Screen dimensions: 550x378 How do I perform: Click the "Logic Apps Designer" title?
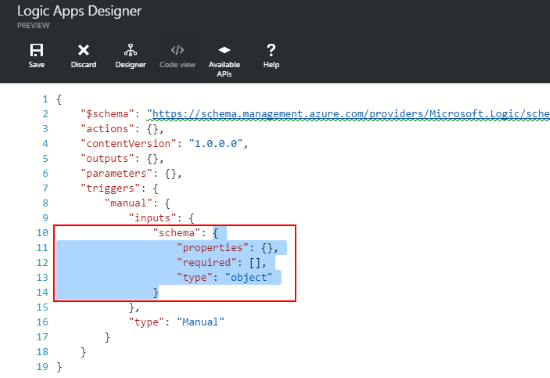(x=79, y=11)
